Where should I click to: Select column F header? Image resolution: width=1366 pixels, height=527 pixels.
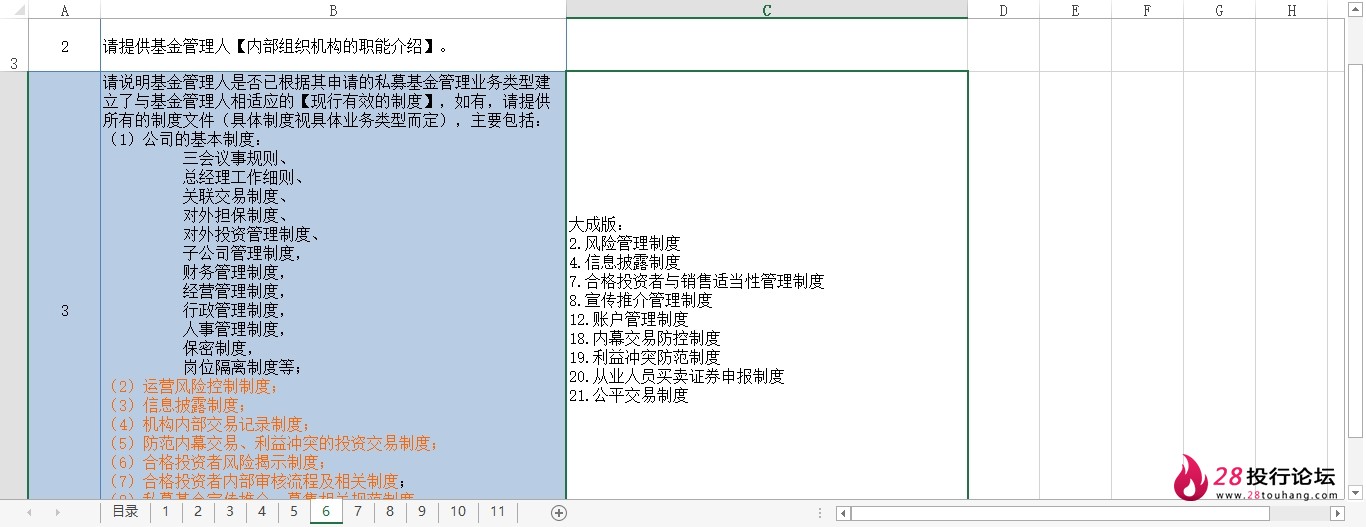(1147, 10)
